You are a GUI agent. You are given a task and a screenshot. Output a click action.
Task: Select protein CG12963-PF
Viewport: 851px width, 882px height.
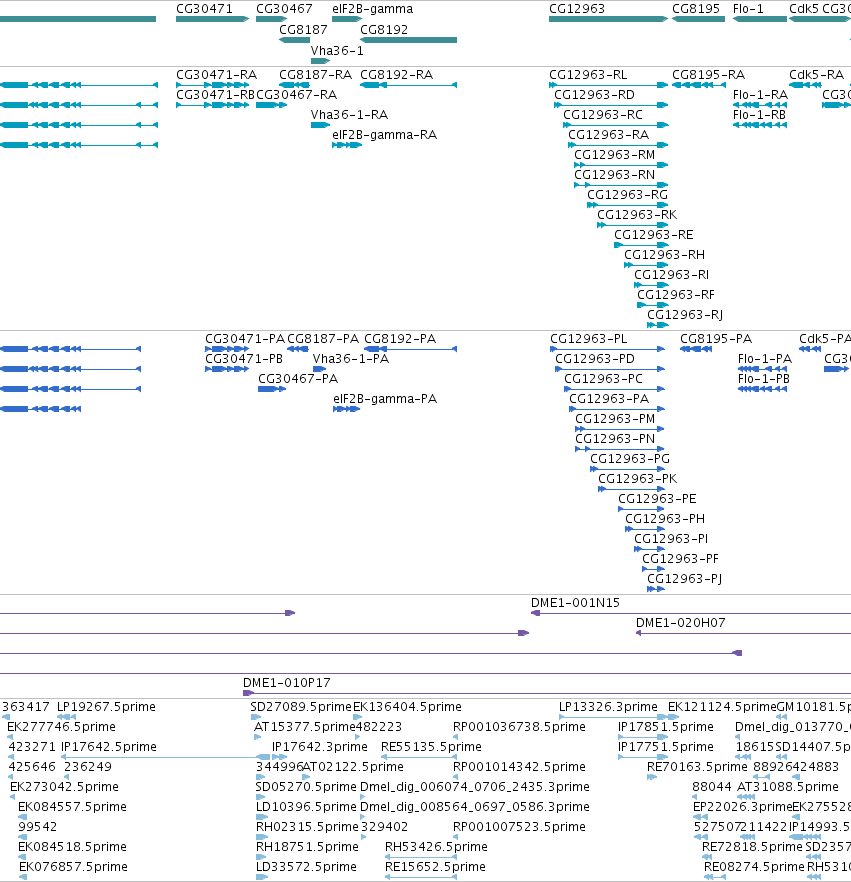681,559
